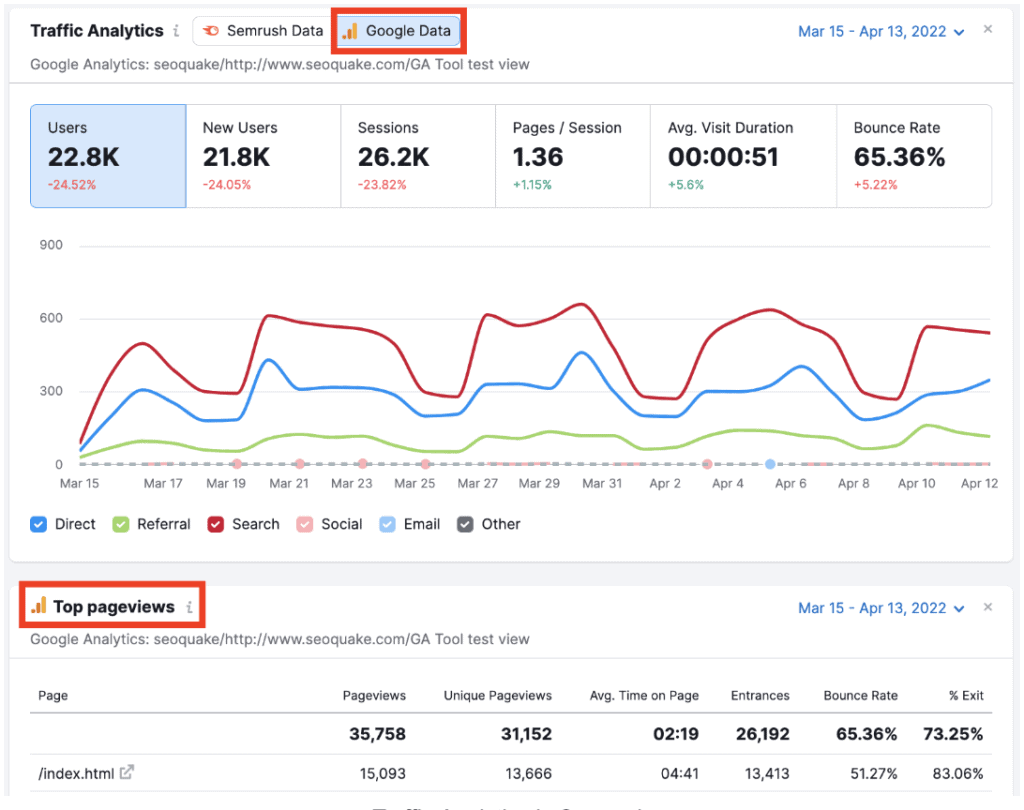This screenshot has height=810, width=1024.
Task: Open the Top pageviews date range selector
Action: click(x=959, y=606)
